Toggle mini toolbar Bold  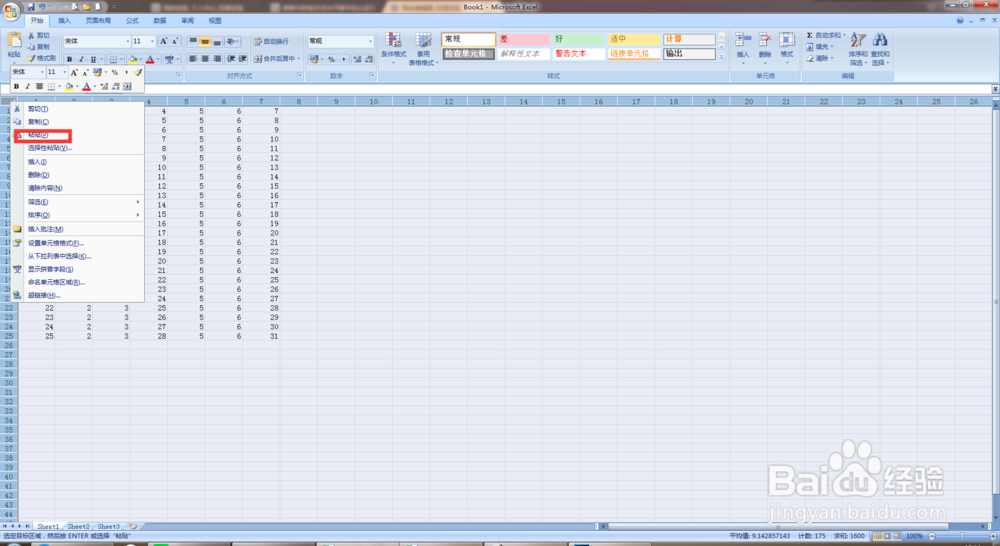tap(17, 86)
